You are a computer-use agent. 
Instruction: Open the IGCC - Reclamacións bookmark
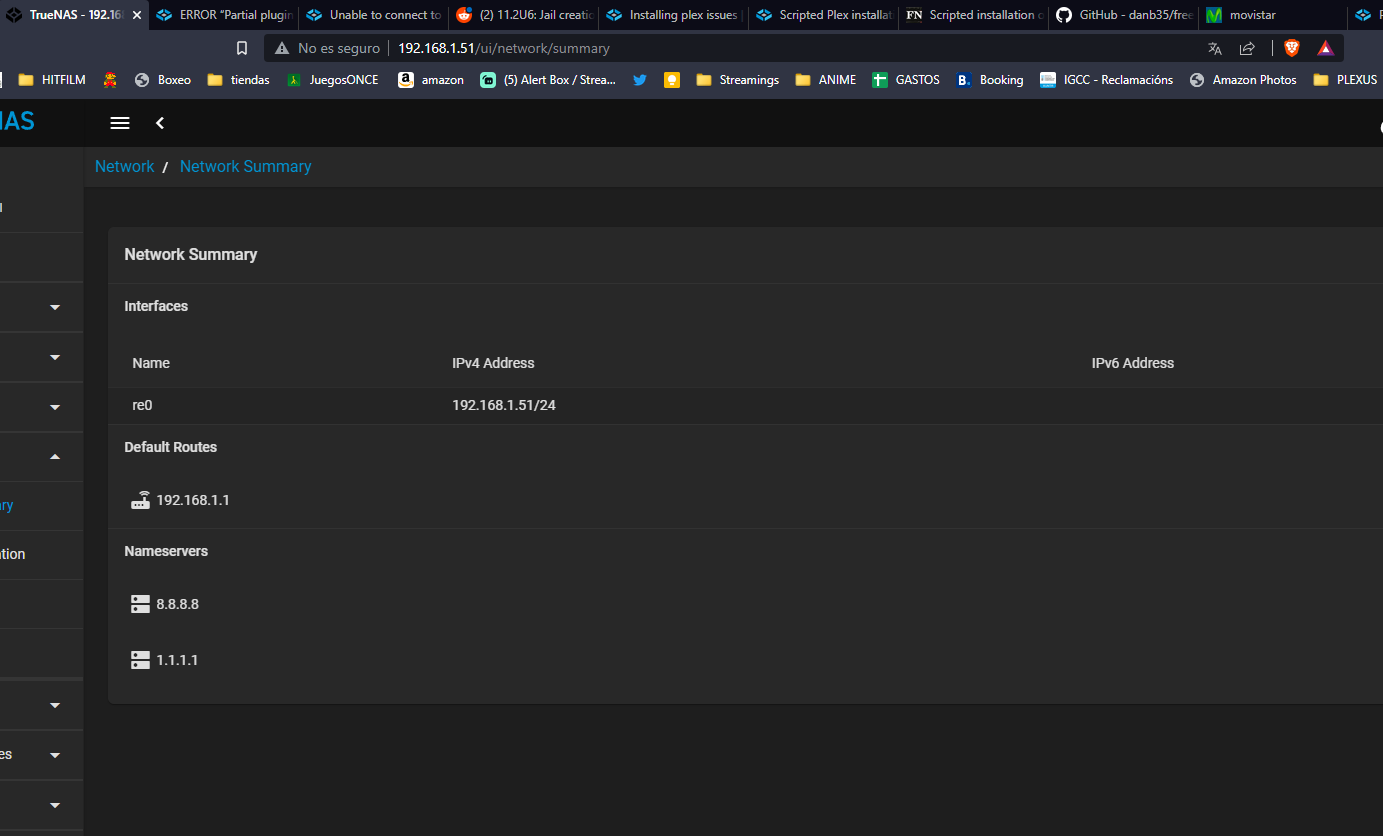click(1107, 80)
